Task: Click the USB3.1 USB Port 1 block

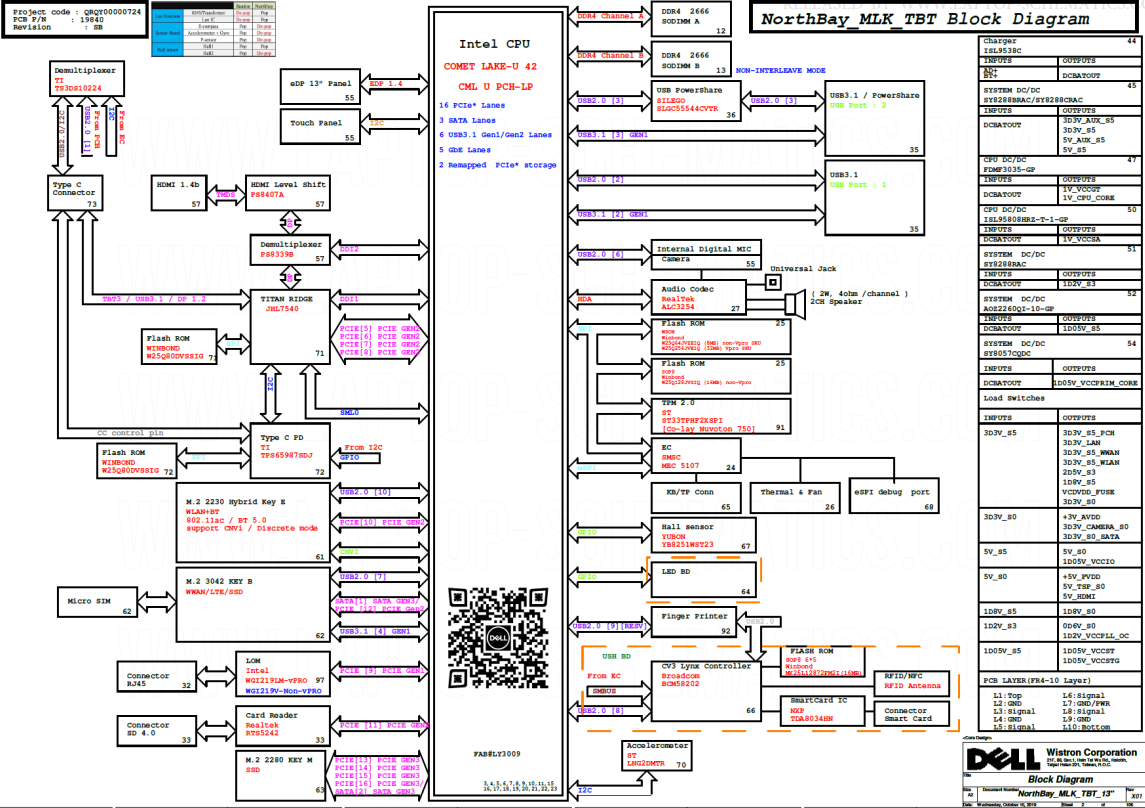Action: pos(875,199)
